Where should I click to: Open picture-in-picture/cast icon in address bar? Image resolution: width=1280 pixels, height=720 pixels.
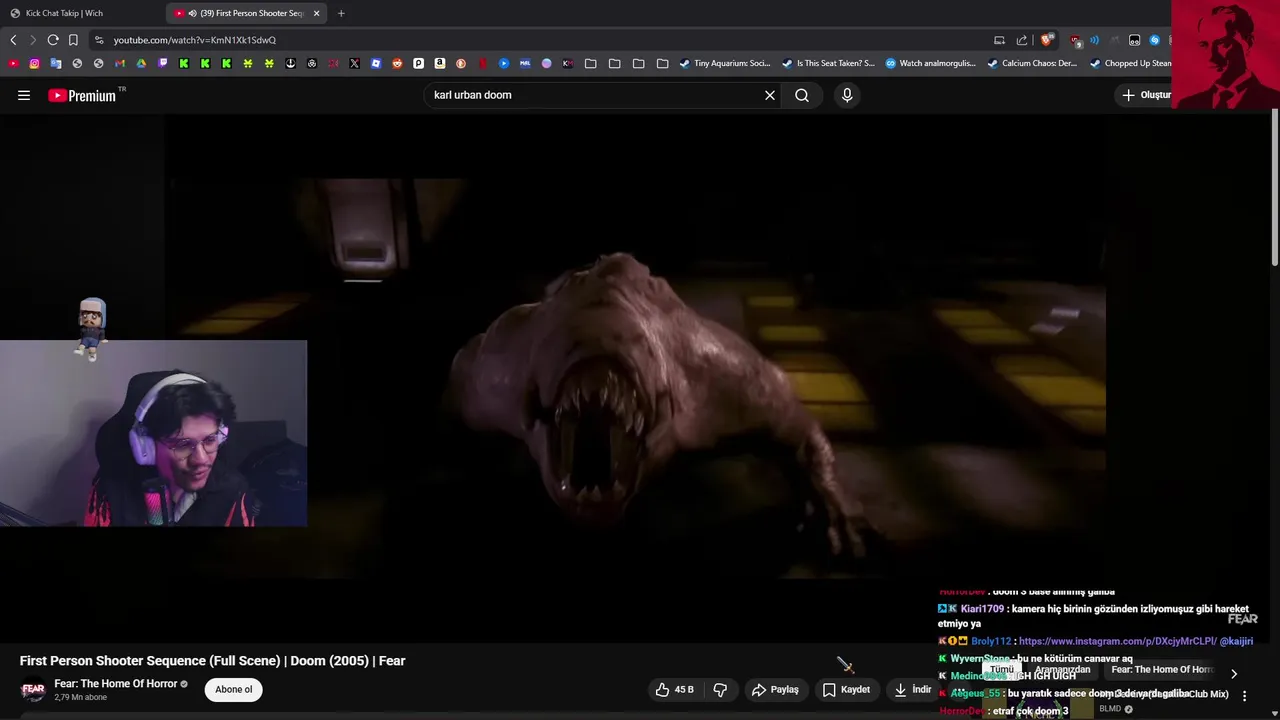click(x=999, y=40)
